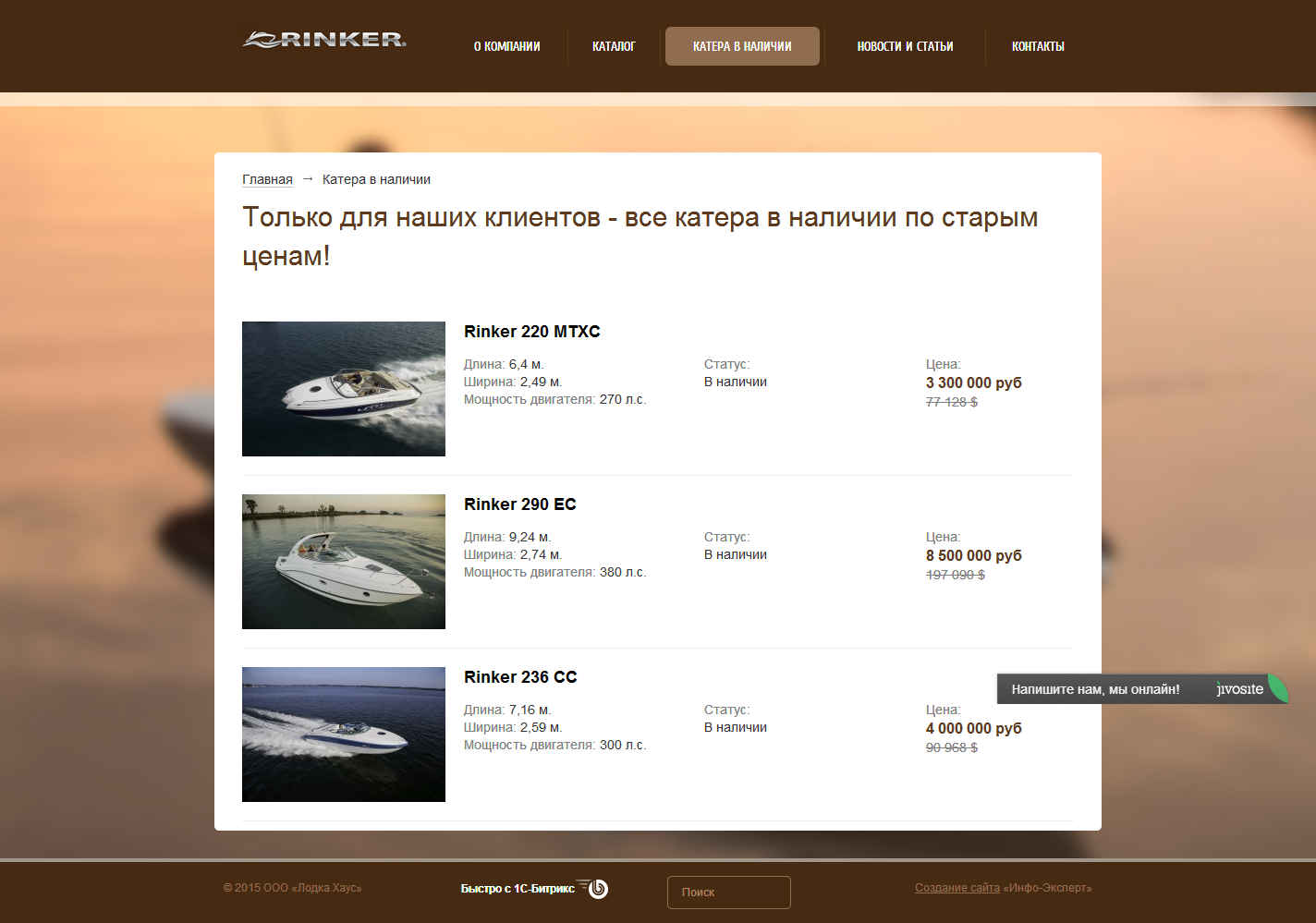Open the Rinker 220 MTXC photo
Screen dimensions: 1316x923
pyautogui.click(x=344, y=389)
